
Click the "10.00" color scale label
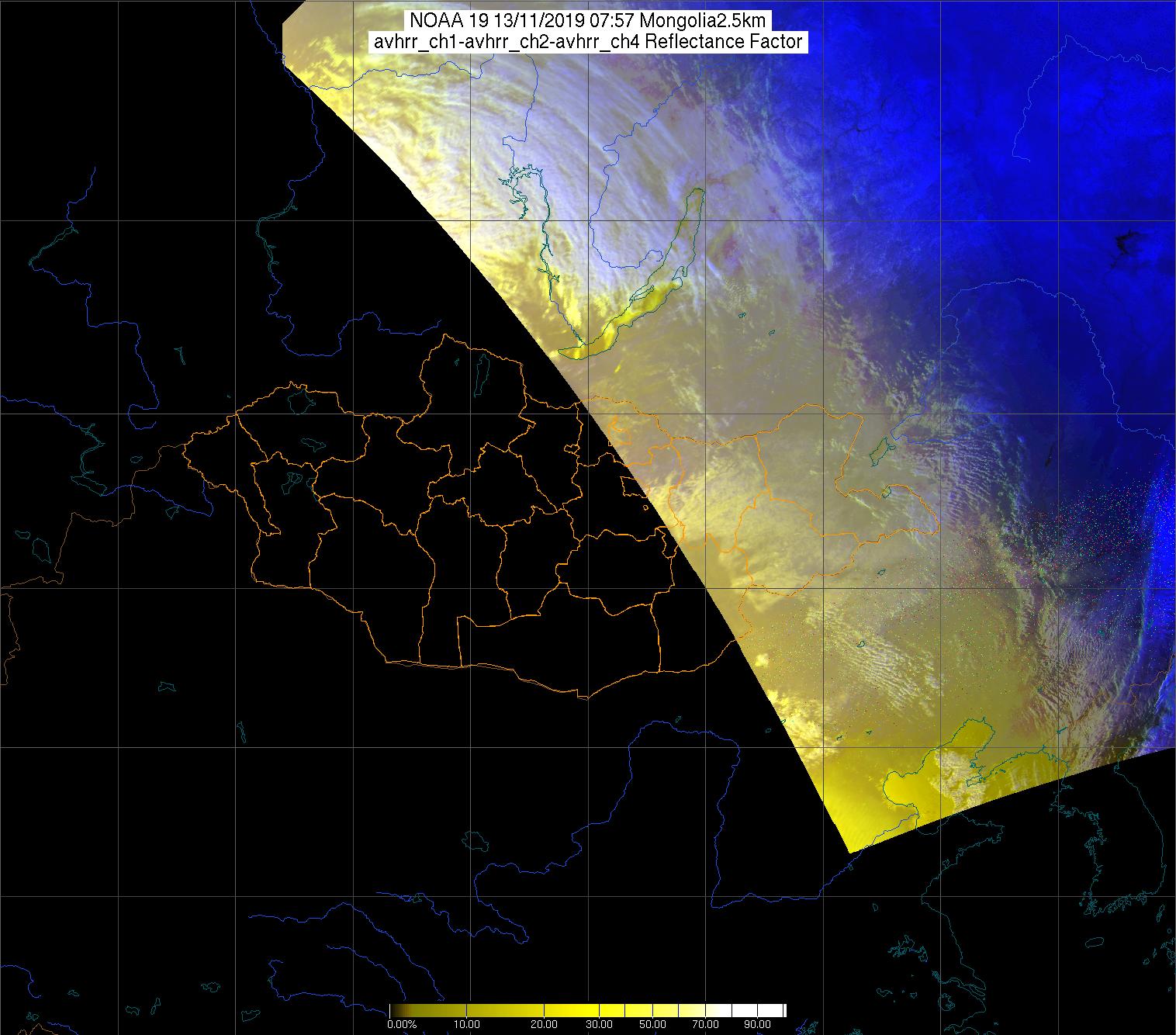click(469, 1024)
